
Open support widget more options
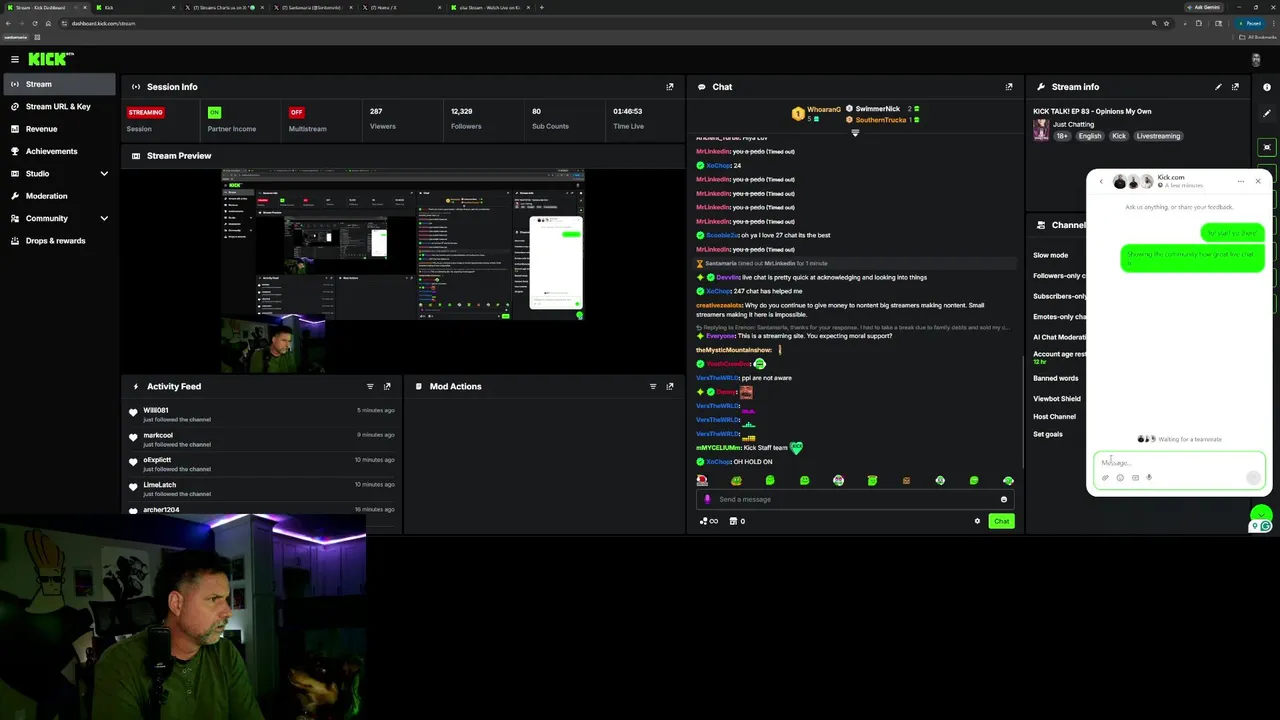pyautogui.click(x=1241, y=181)
